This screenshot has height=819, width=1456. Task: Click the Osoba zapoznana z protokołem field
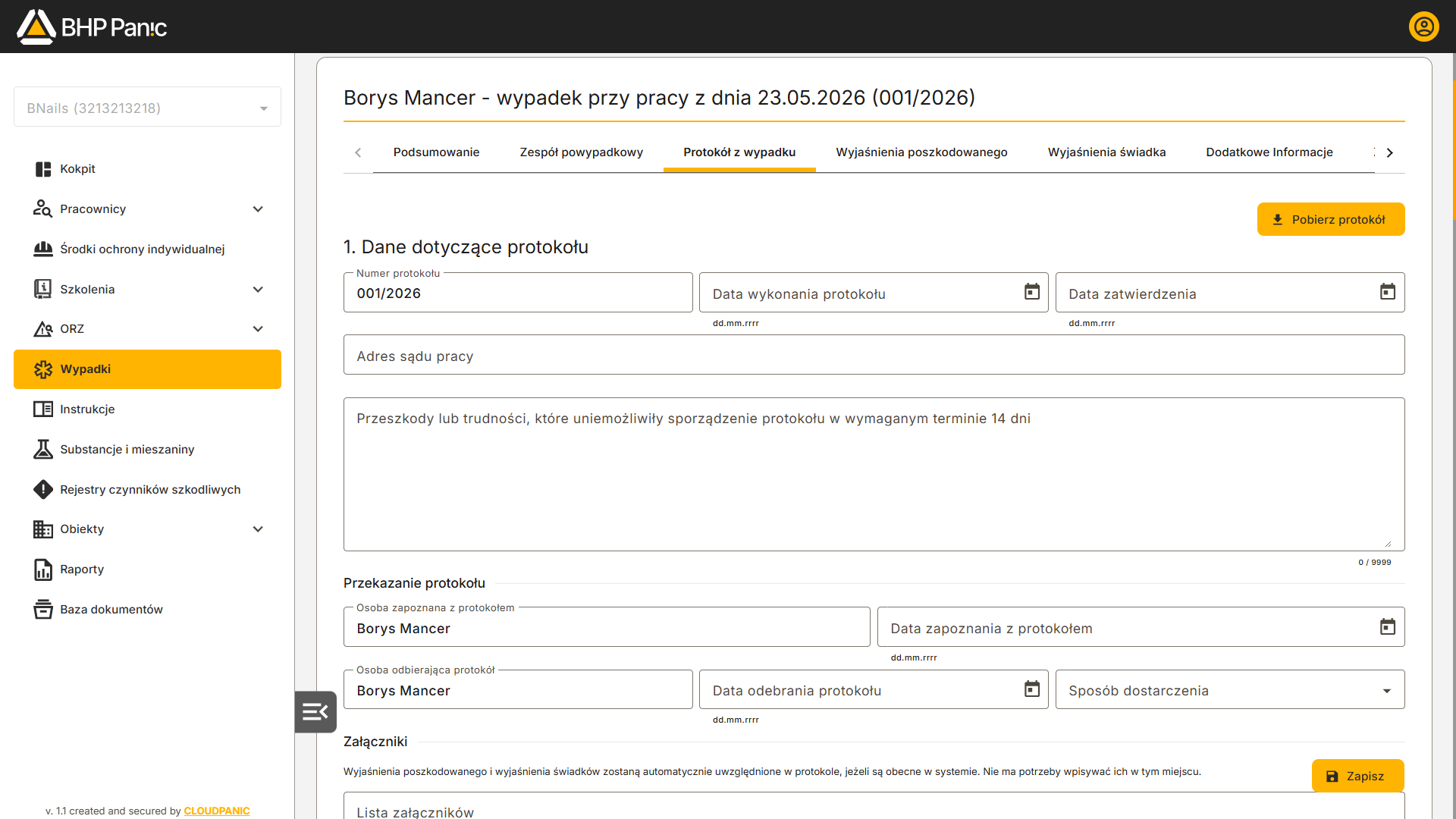(607, 627)
